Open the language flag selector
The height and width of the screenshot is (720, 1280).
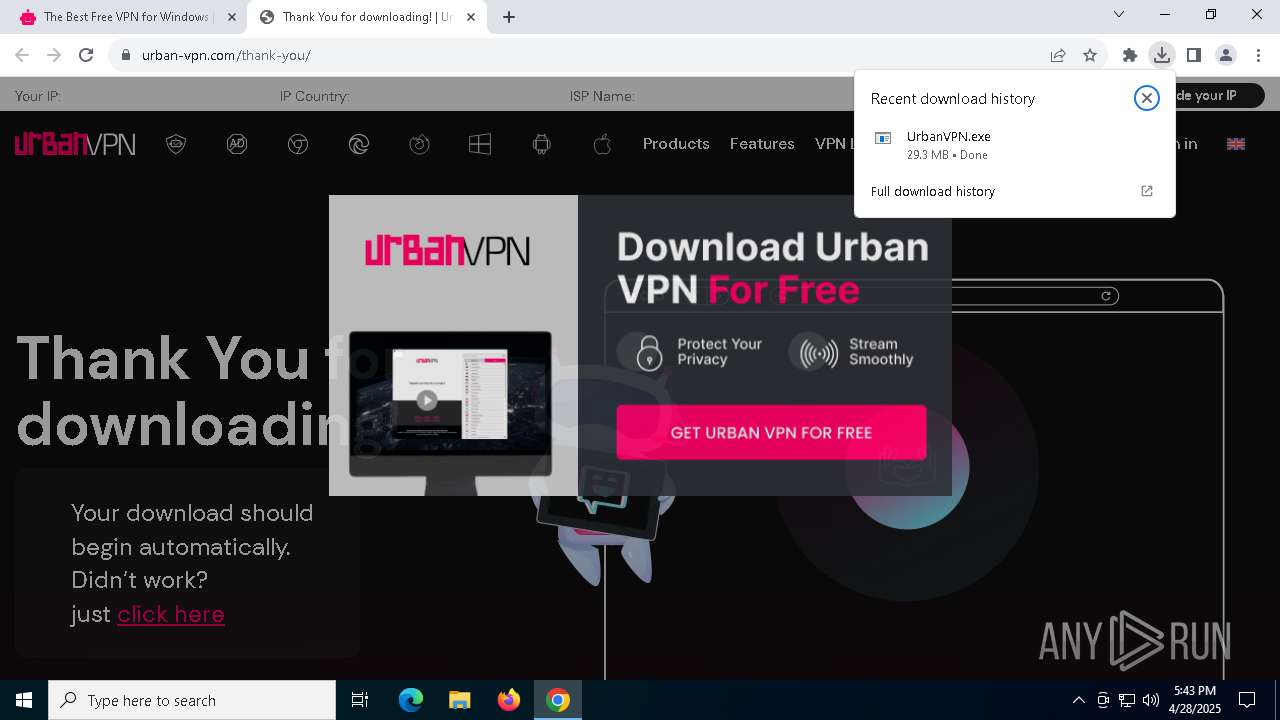pyautogui.click(x=1236, y=144)
